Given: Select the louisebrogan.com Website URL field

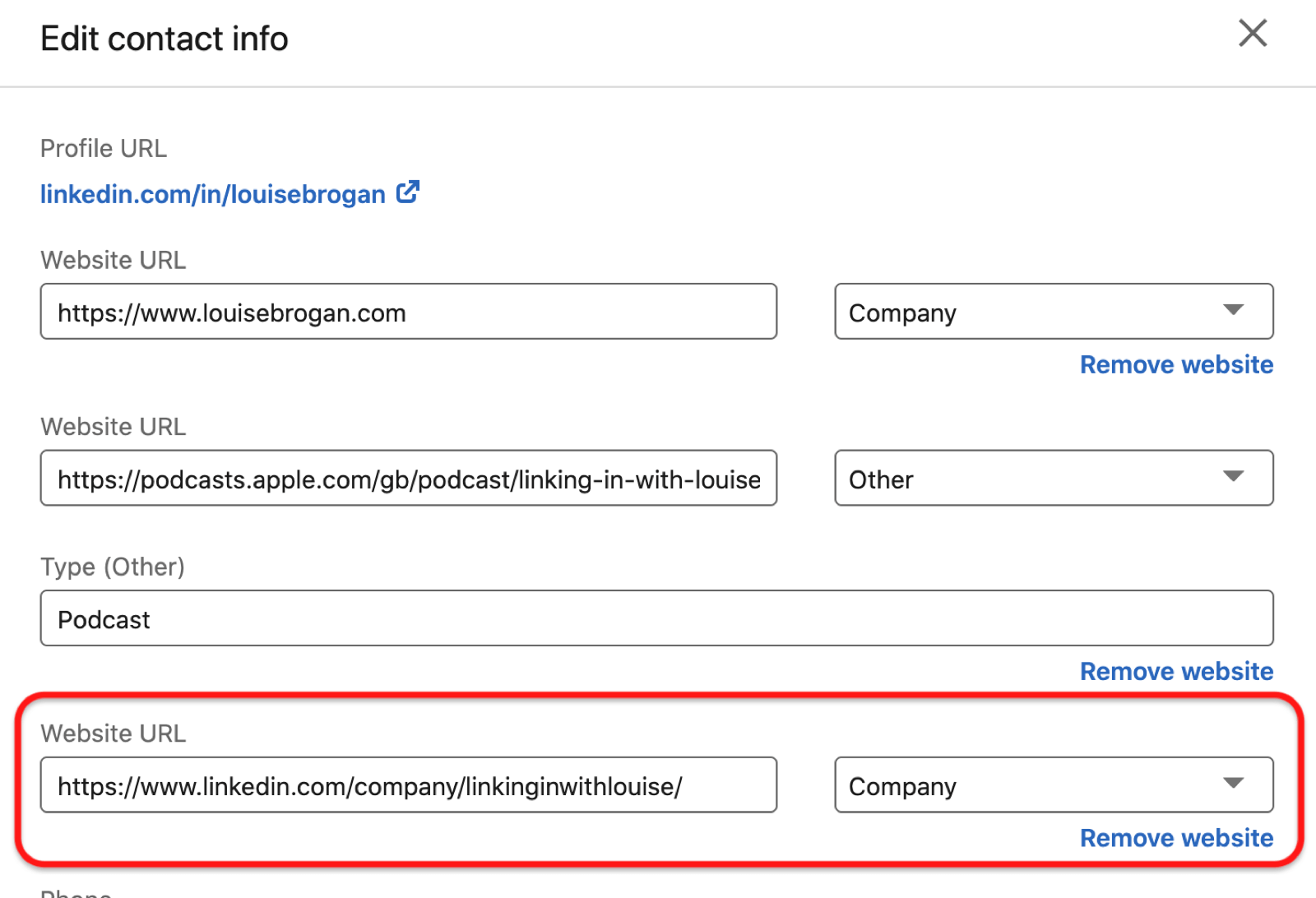Looking at the screenshot, I should [x=409, y=312].
